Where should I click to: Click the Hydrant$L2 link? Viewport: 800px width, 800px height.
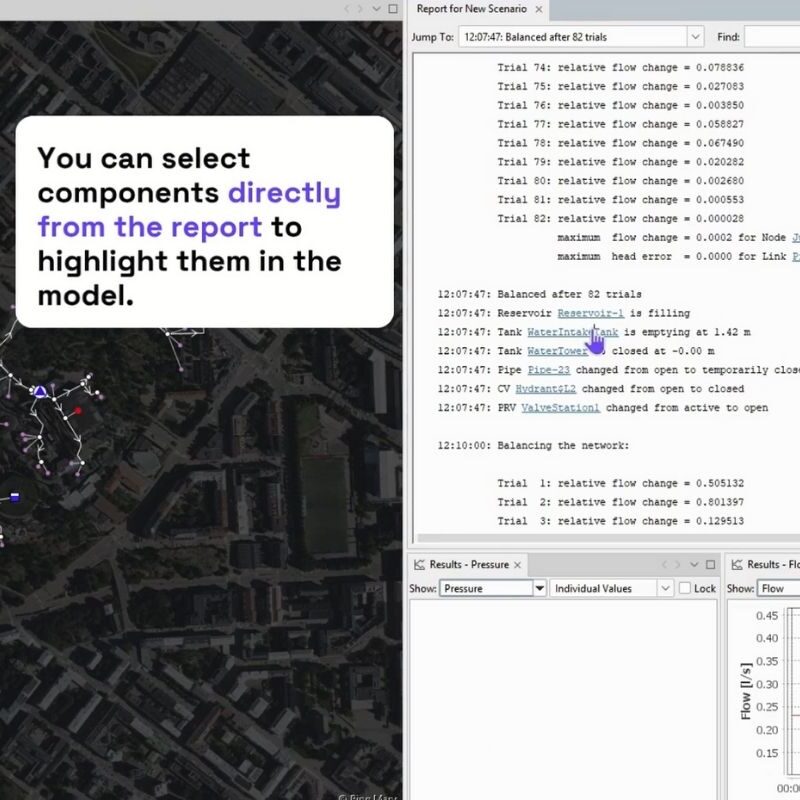coord(545,389)
